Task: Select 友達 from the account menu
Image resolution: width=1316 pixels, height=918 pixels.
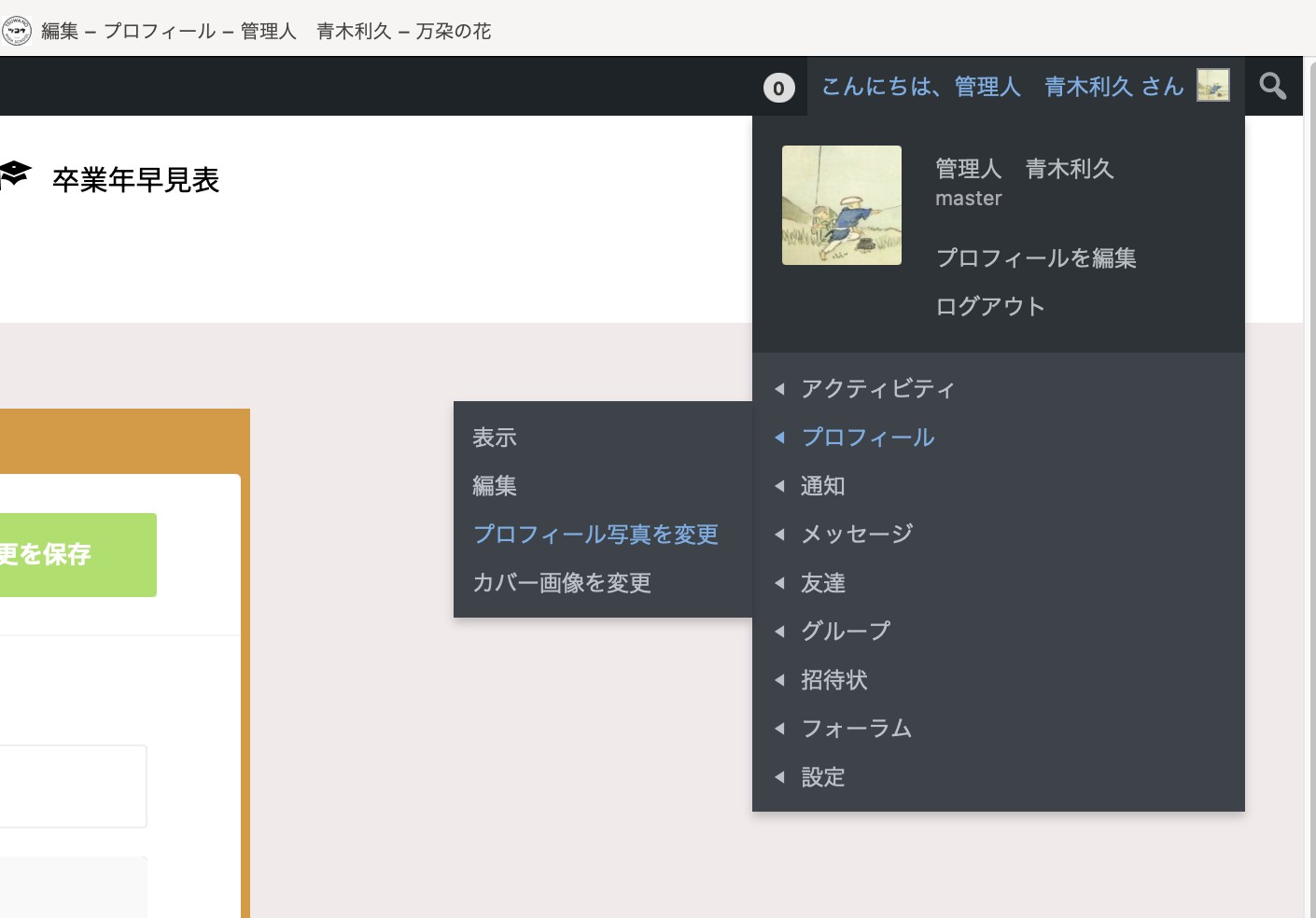Action: pos(822,583)
